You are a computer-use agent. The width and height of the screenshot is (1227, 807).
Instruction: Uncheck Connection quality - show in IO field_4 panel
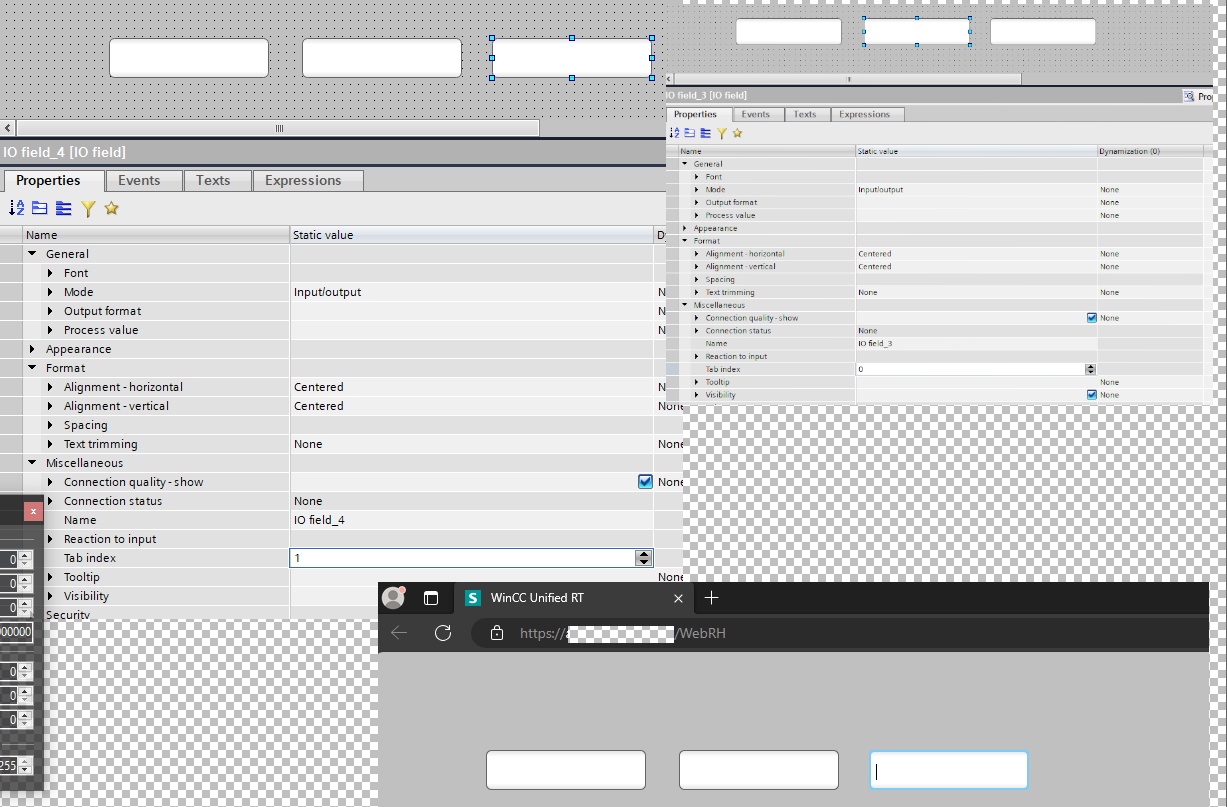click(x=645, y=482)
